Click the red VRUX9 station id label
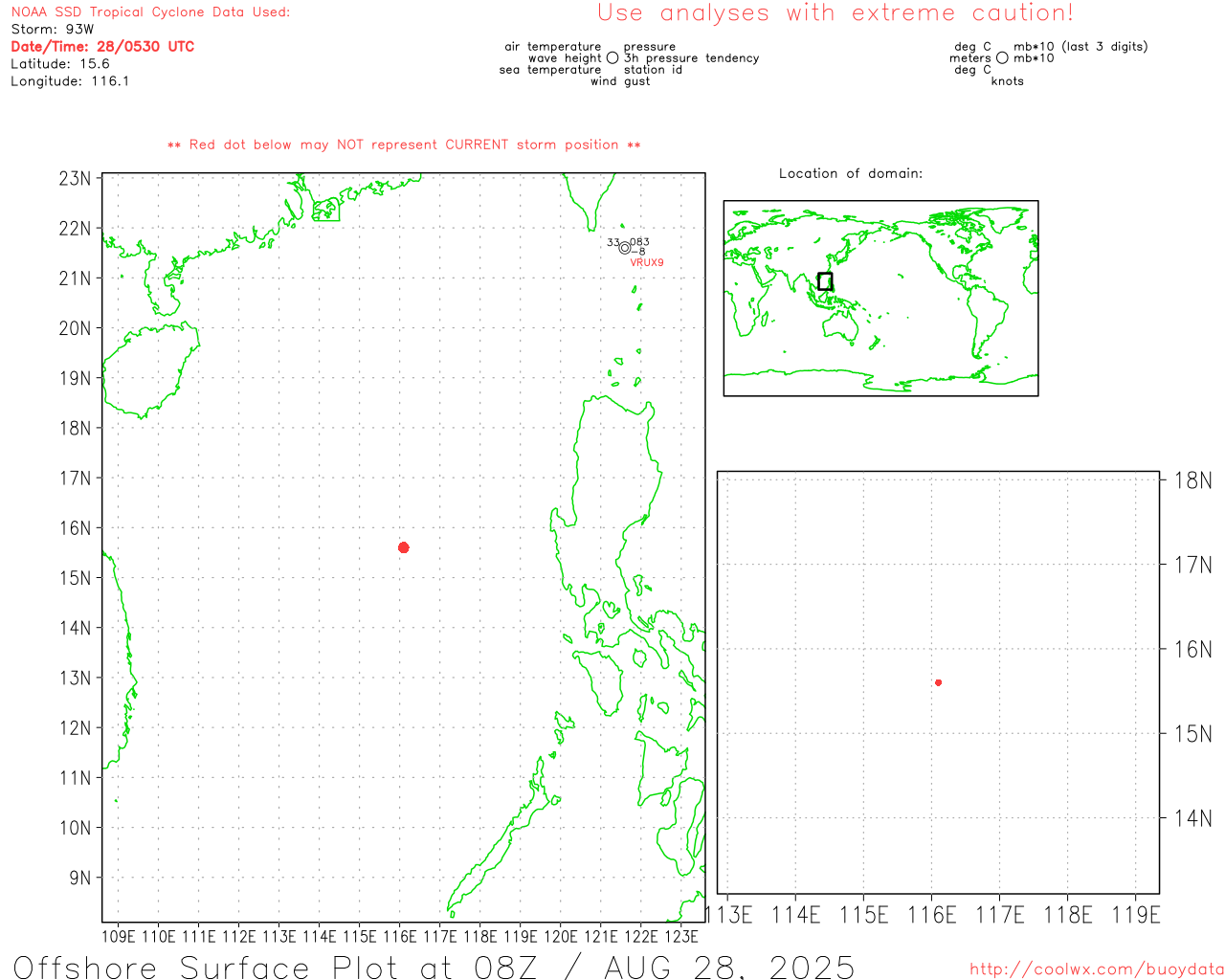Viewport: 1225px width, 980px height. tap(647, 262)
